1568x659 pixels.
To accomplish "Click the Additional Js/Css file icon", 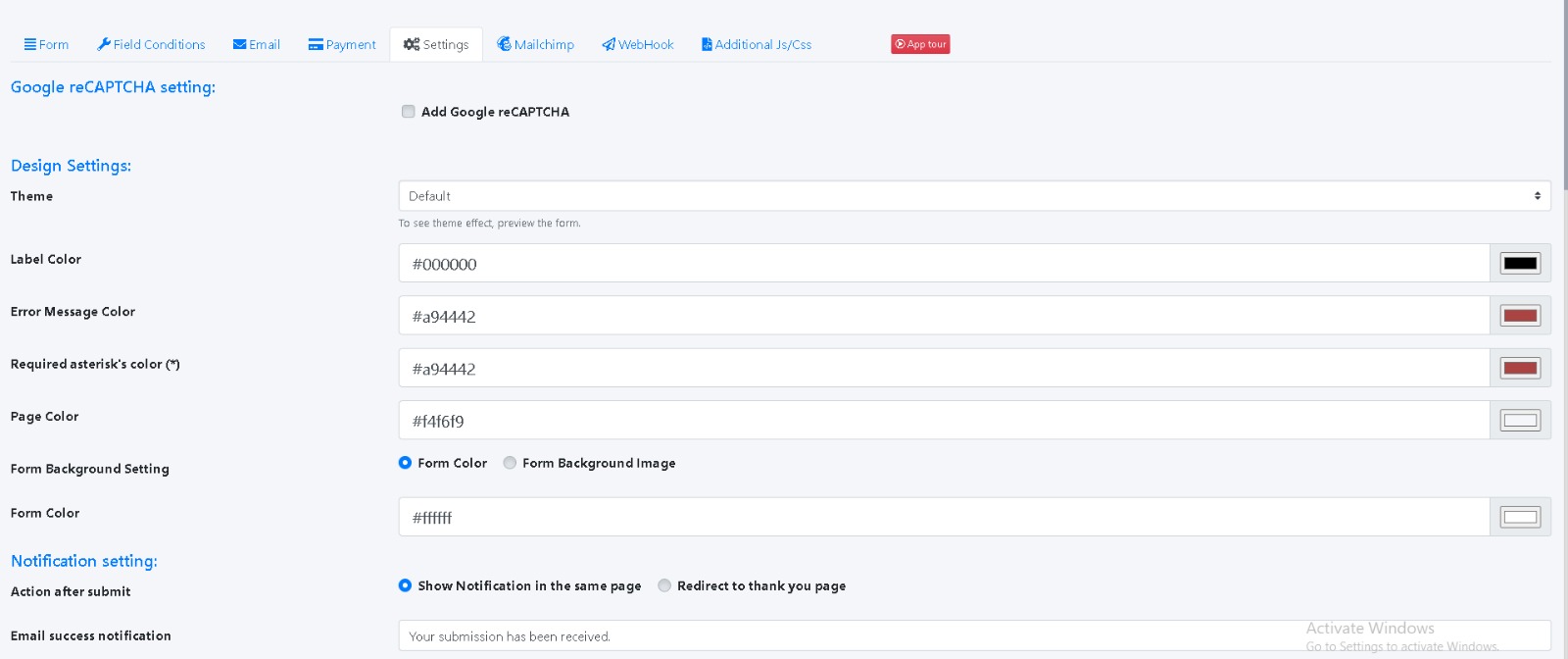I will pyautogui.click(x=707, y=44).
